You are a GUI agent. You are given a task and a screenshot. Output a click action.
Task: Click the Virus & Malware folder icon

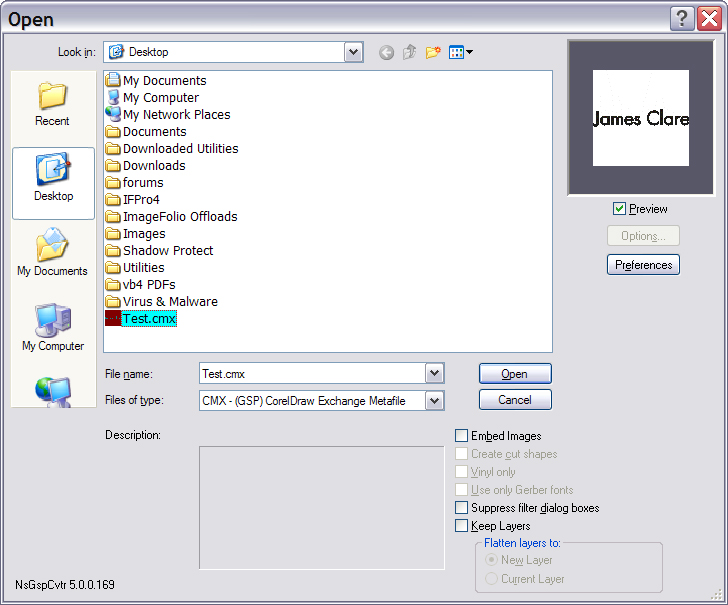tap(113, 301)
